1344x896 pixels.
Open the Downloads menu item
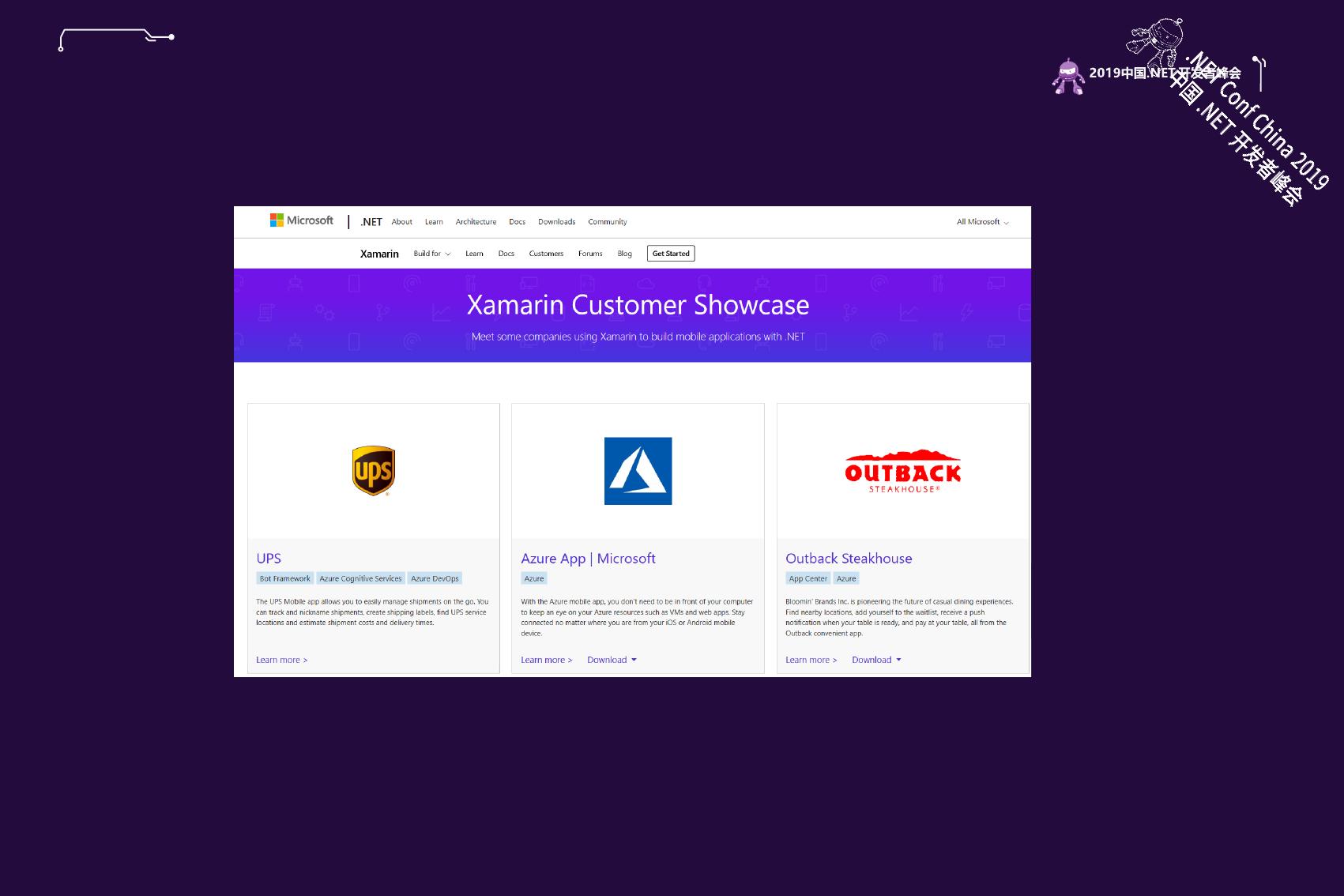557,222
